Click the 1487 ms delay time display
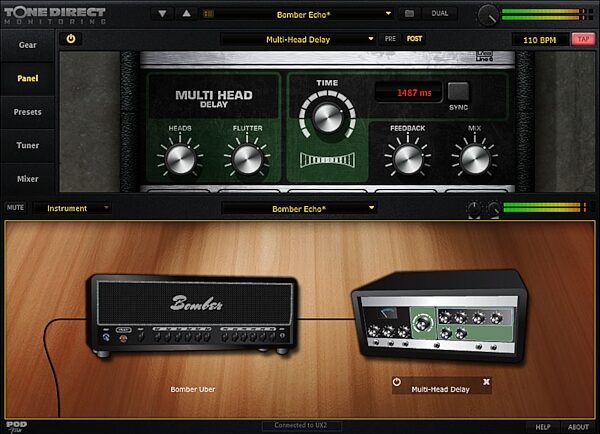Viewport: 600px width, 434px height. (x=409, y=93)
